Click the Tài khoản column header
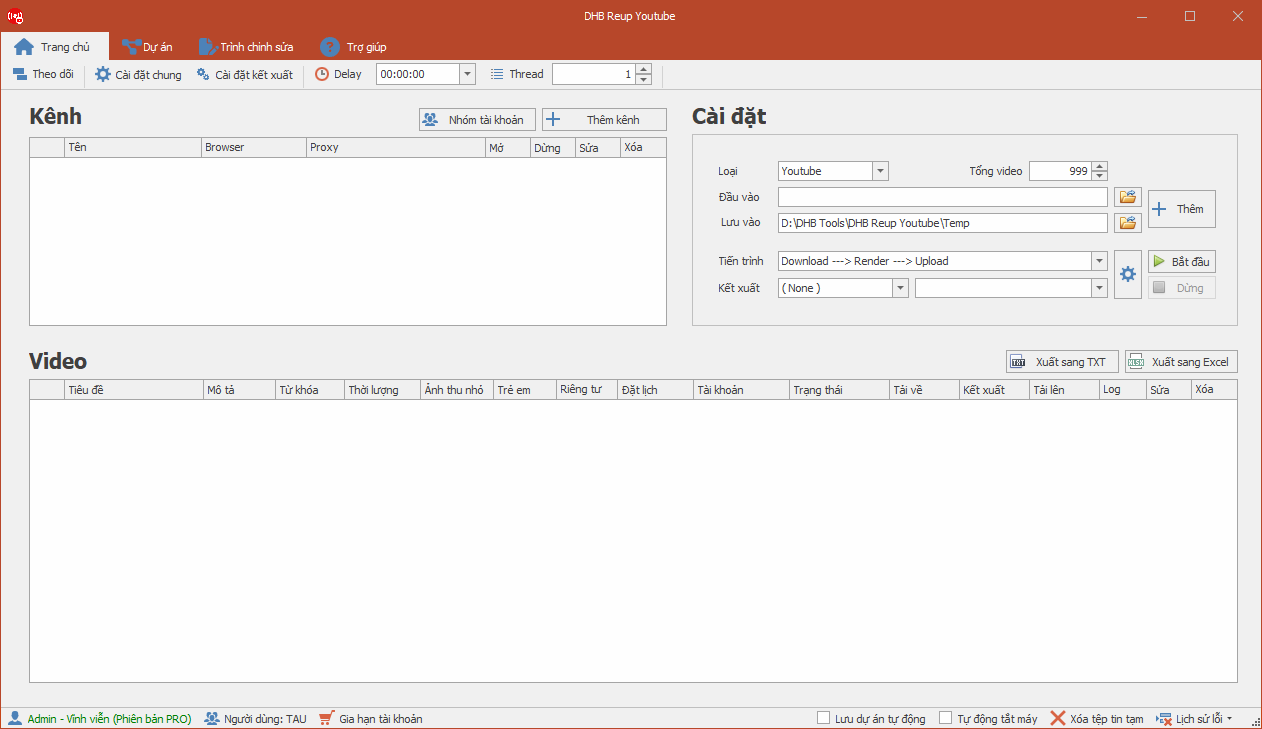Screen dimensions: 1262x729 741,390
